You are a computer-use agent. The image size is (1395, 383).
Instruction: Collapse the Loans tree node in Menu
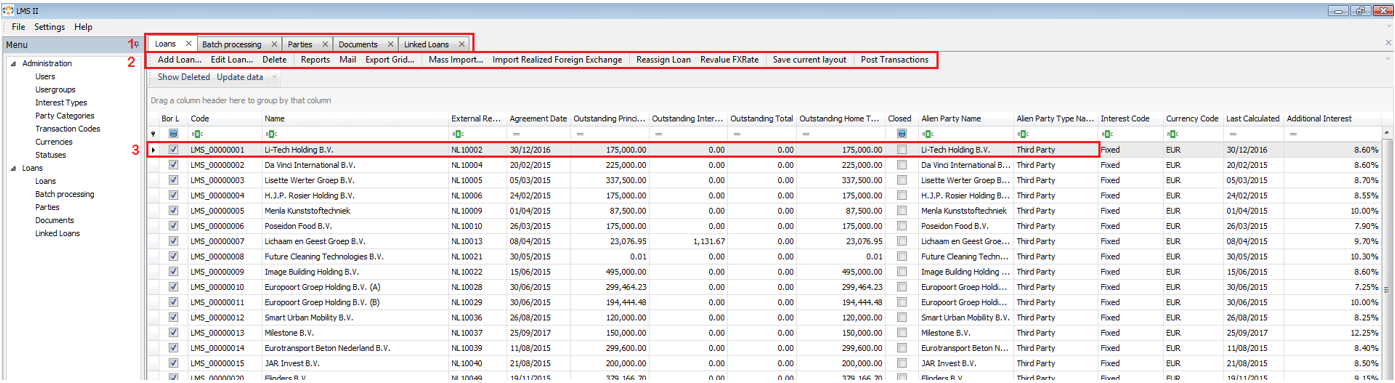point(13,168)
